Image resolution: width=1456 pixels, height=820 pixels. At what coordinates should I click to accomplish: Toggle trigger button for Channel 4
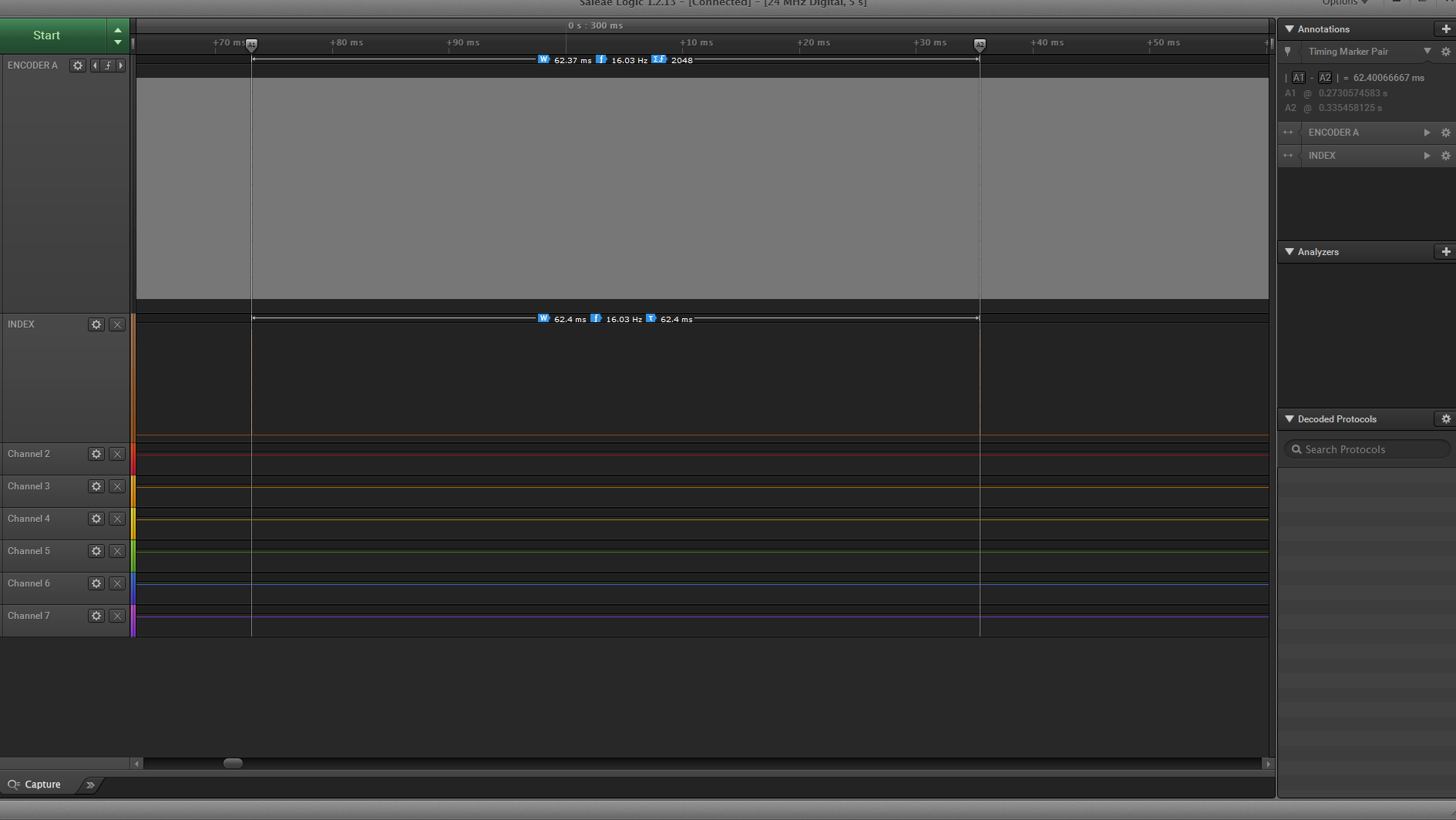pos(117,519)
